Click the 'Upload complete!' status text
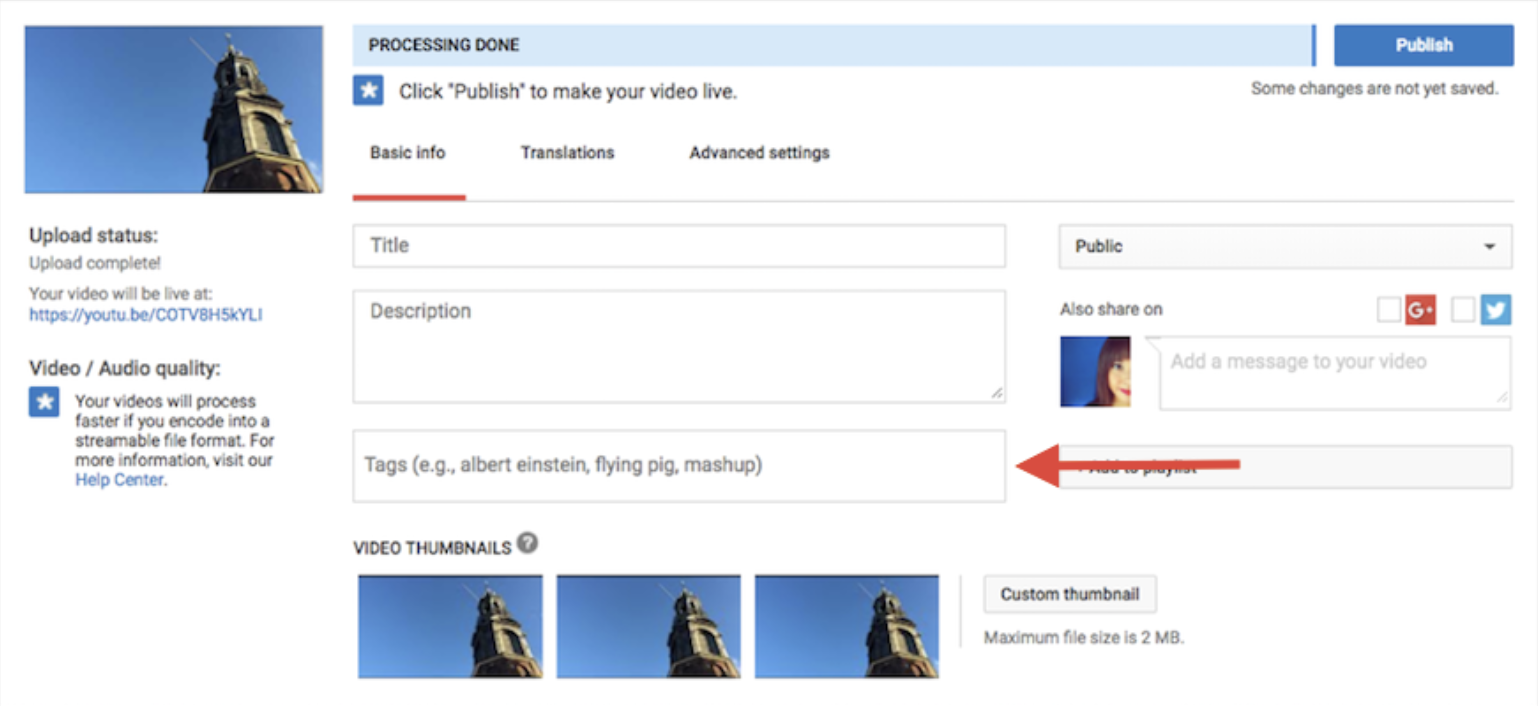 pyautogui.click(x=95, y=264)
